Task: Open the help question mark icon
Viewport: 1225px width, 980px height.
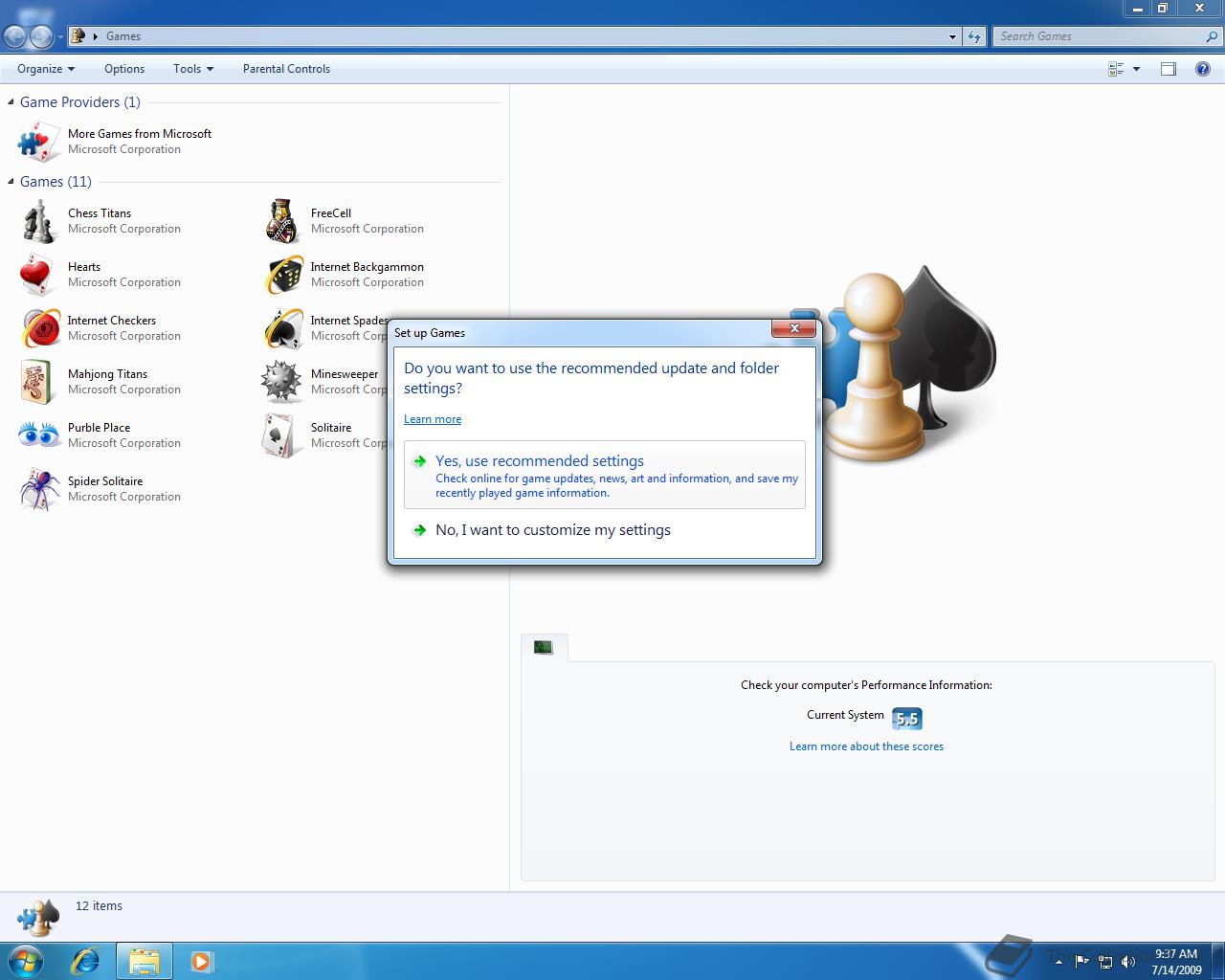Action: point(1203,69)
